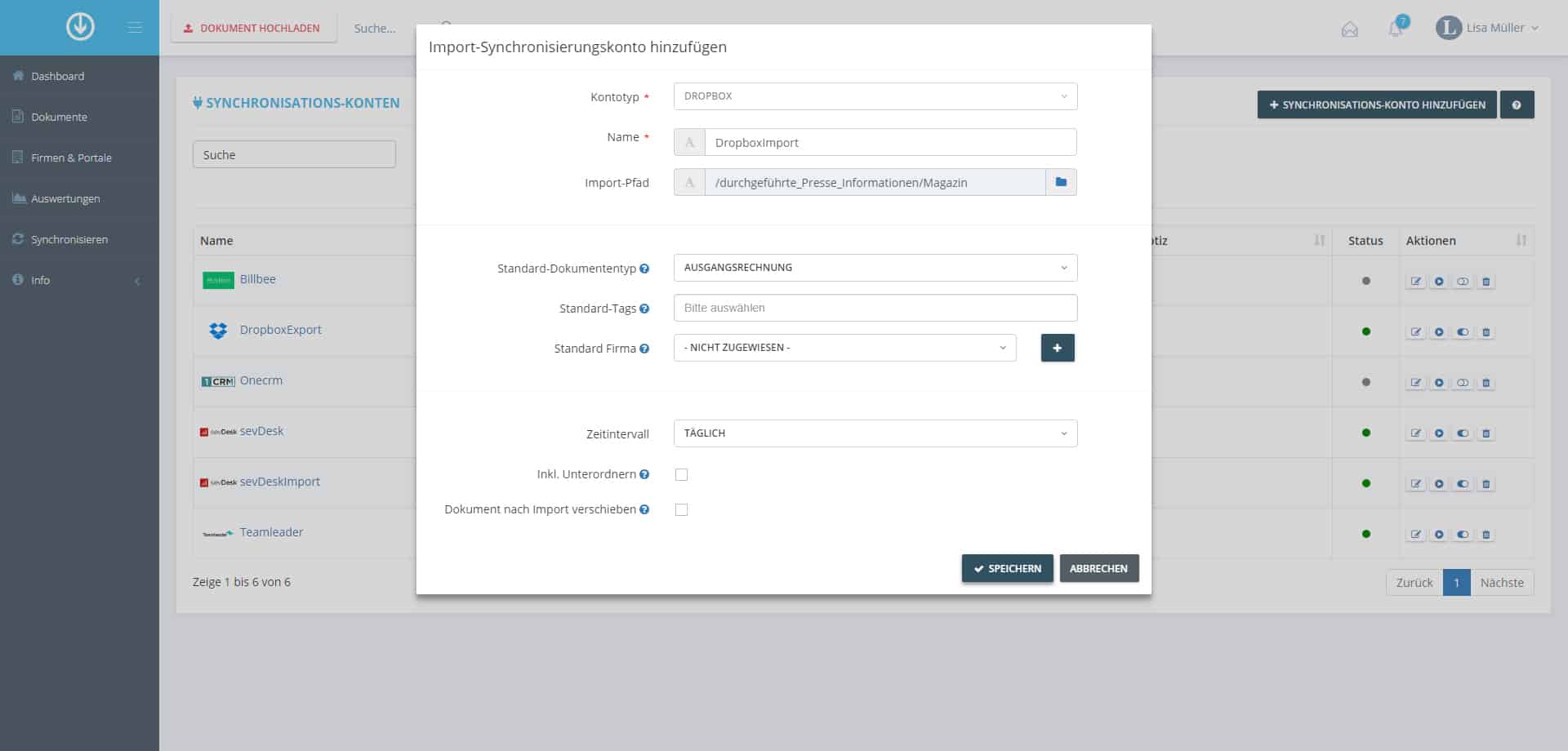Open the inbox envelope icon
The width and height of the screenshot is (1568, 751).
pyautogui.click(x=1350, y=29)
